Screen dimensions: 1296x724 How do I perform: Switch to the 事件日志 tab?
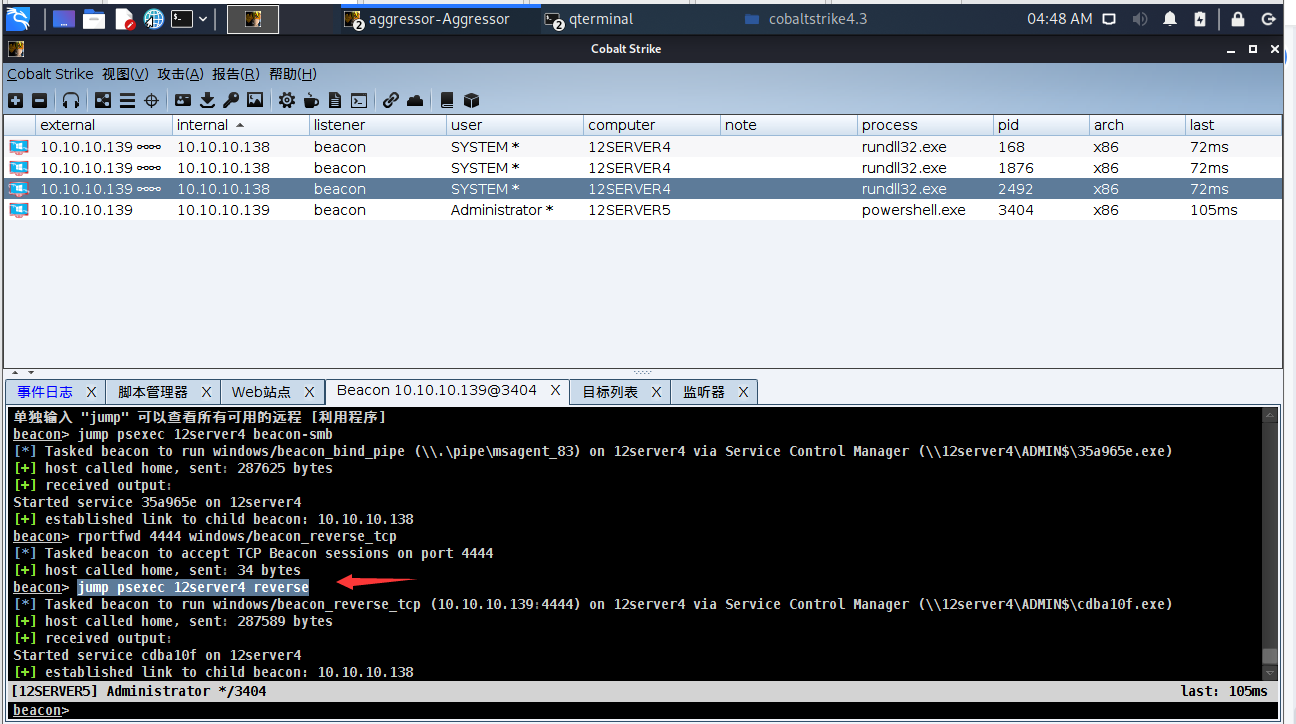pyautogui.click(x=45, y=392)
